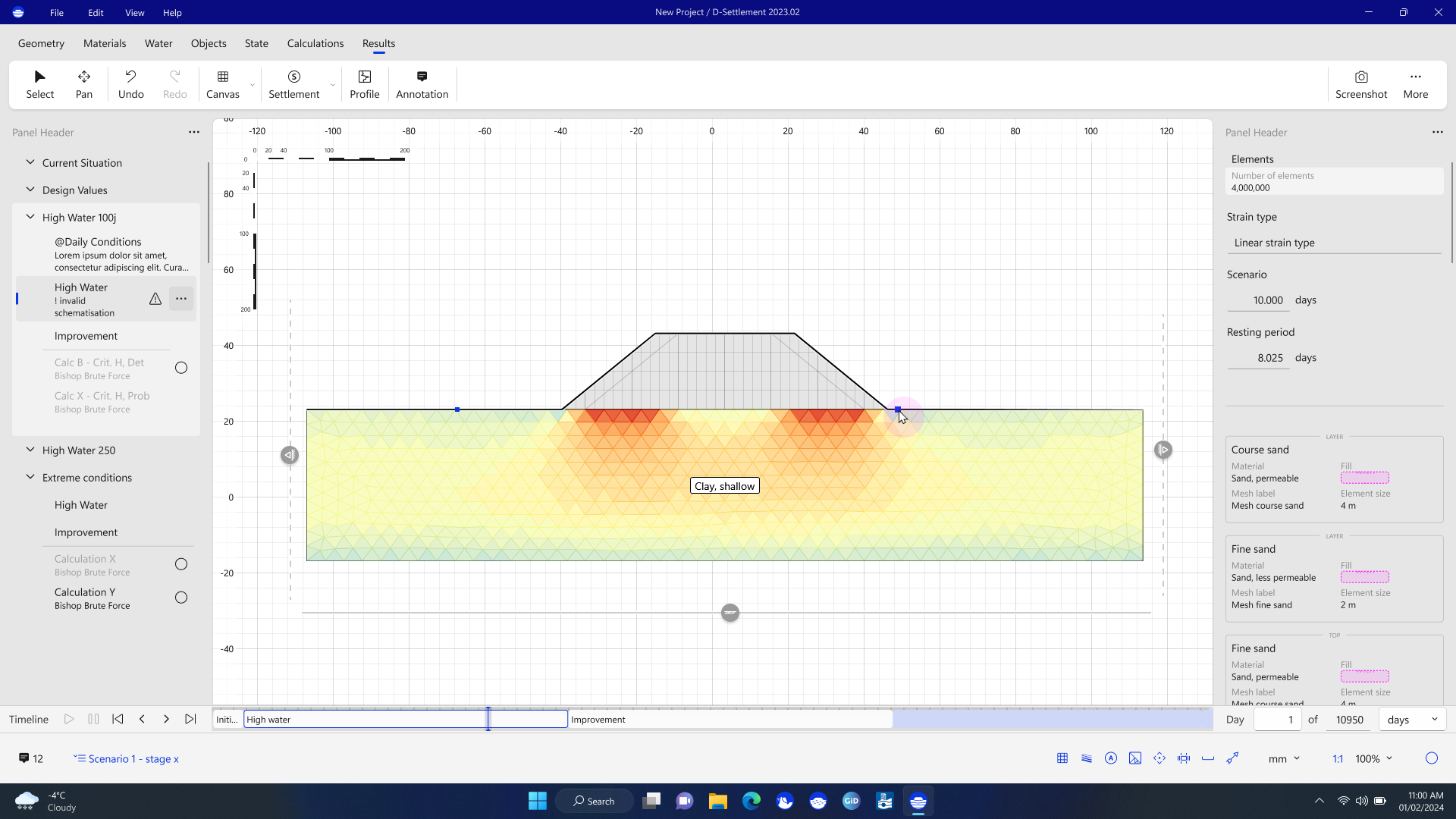1456x819 pixels.
Task: Click the Settlement tool icon
Action: point(294,77)
